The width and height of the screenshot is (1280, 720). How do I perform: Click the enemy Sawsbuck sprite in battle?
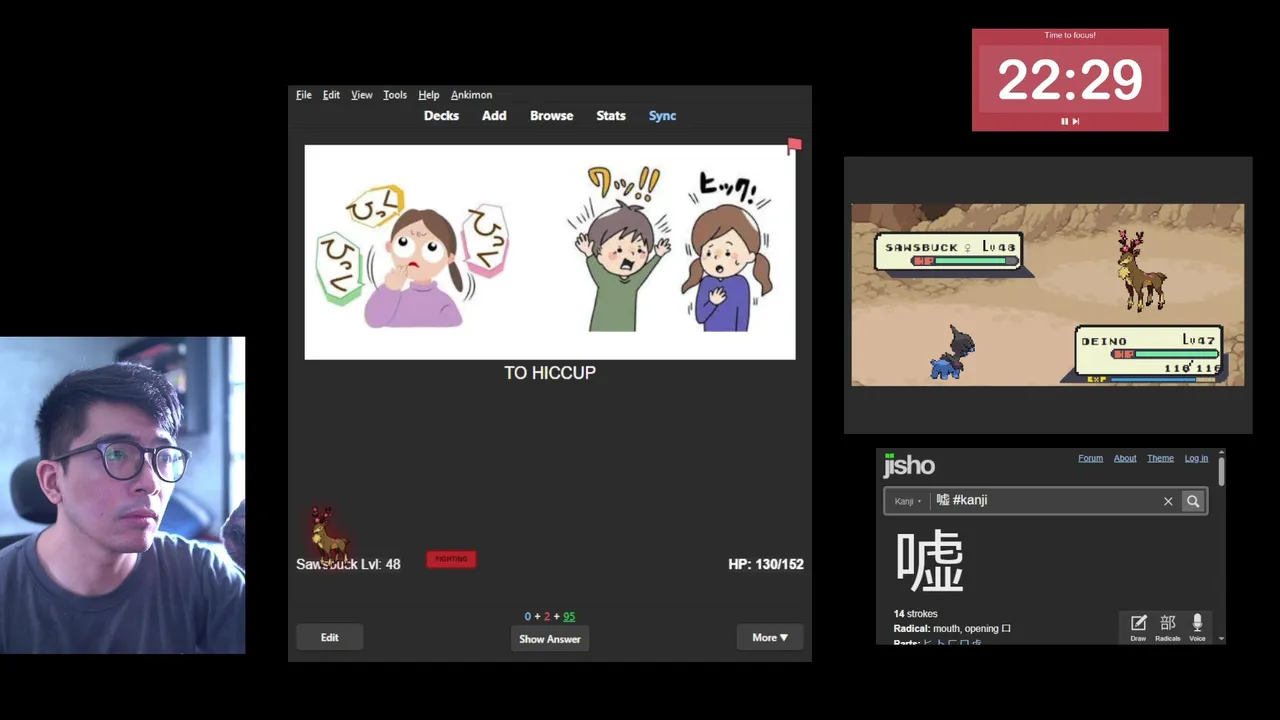[1140, 270]
